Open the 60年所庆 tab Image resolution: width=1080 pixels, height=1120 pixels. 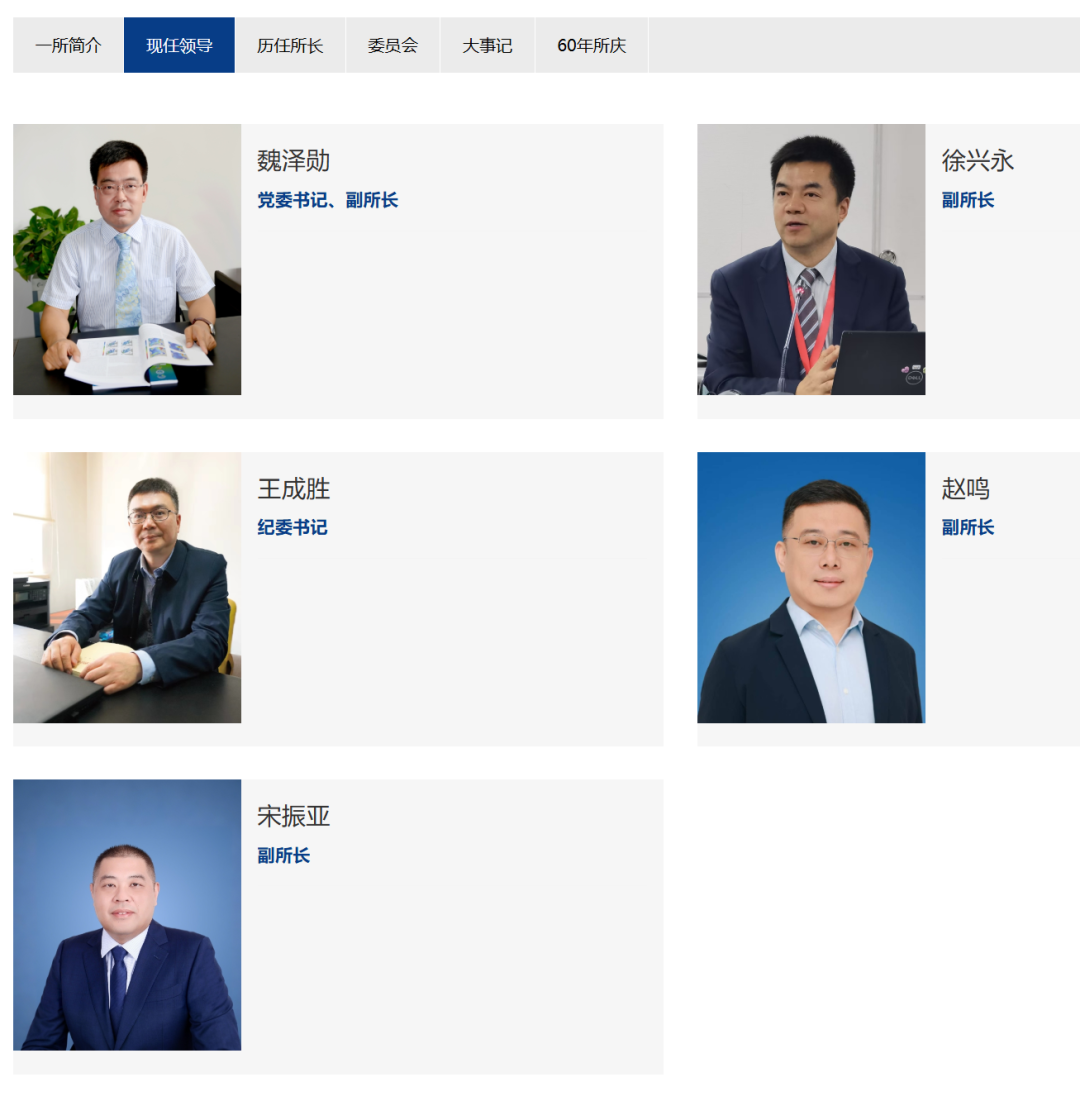(x=591, y=46)
